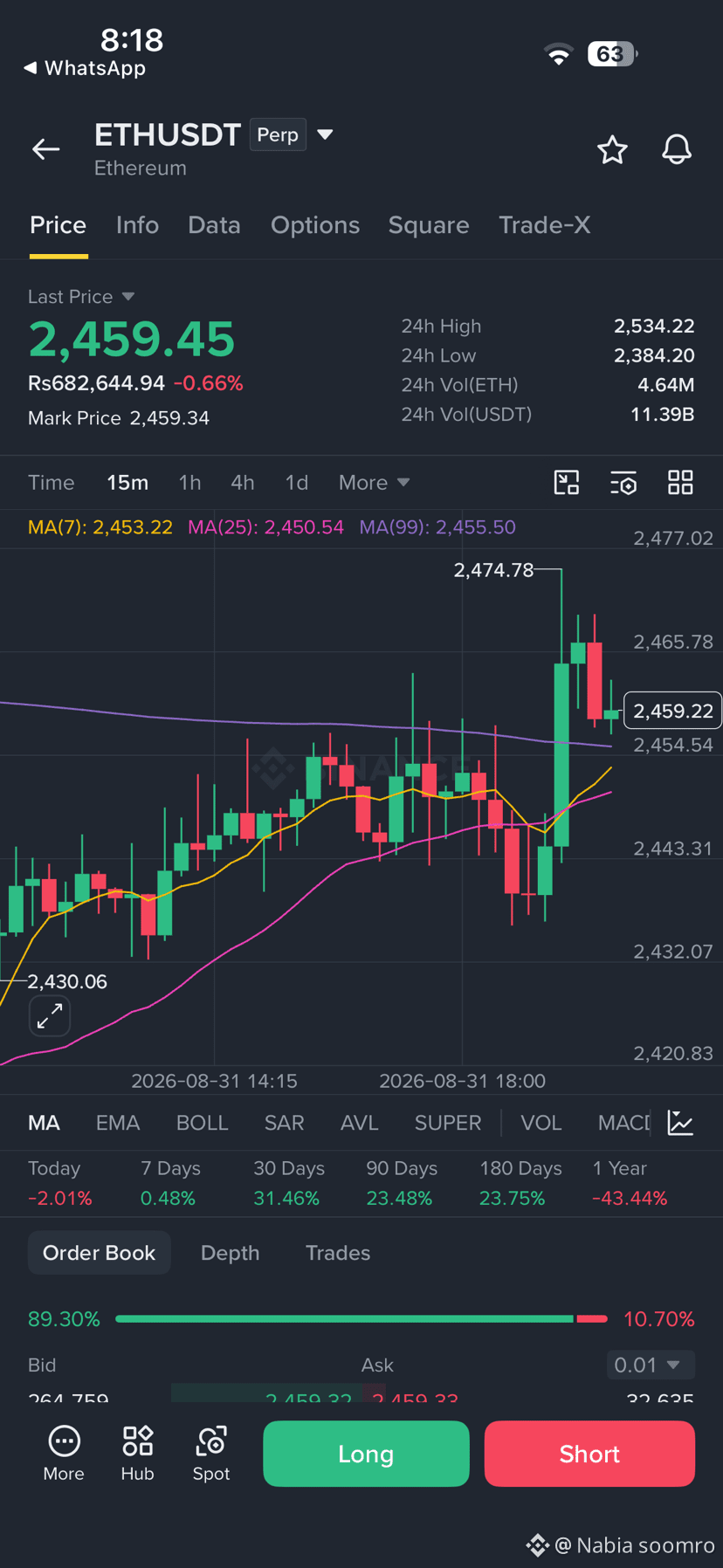Open the ETHUSDT pair selector arrow
This screenshot has width=723, height=1568.
coord(325,134)
